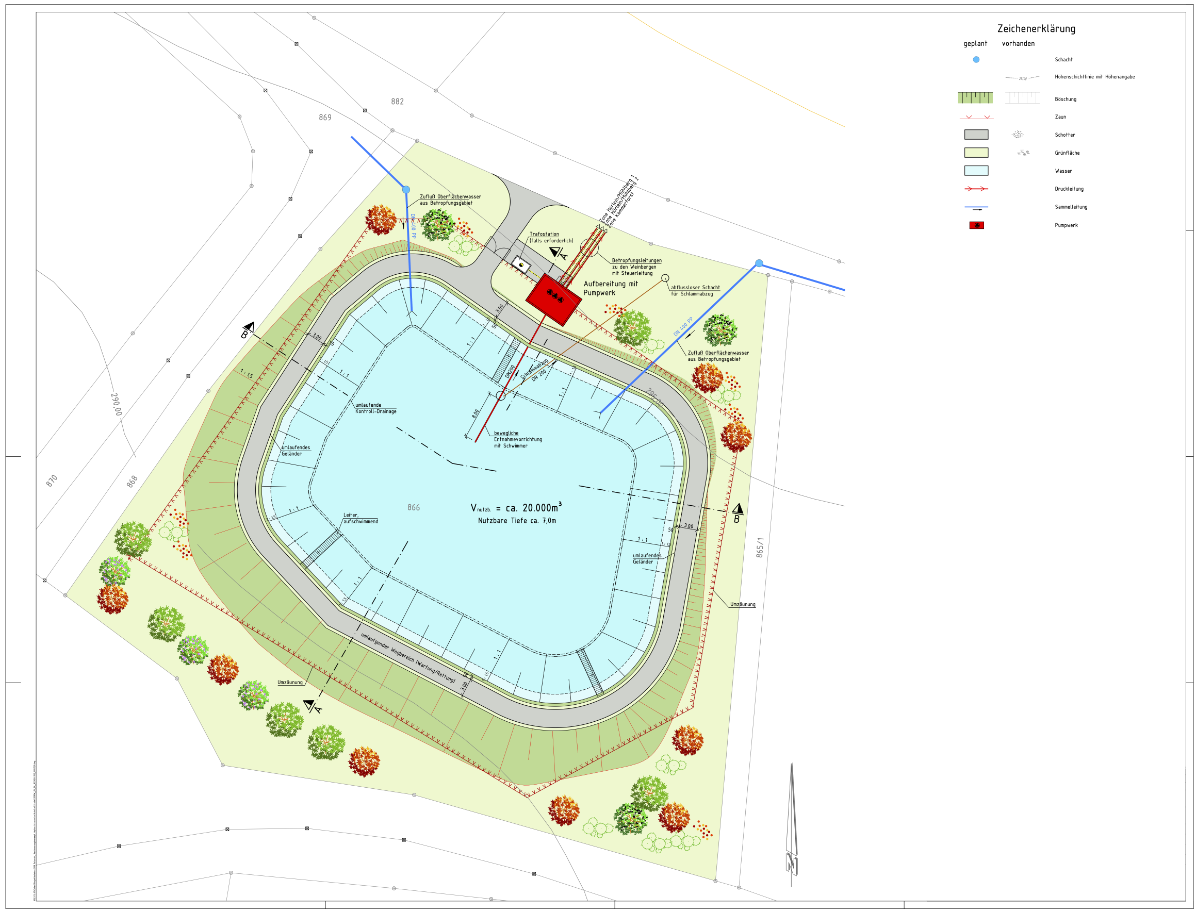Viewport: 1200px width, 912px height.
Task: Select the north arrow symbol
Action: (792, 820)
